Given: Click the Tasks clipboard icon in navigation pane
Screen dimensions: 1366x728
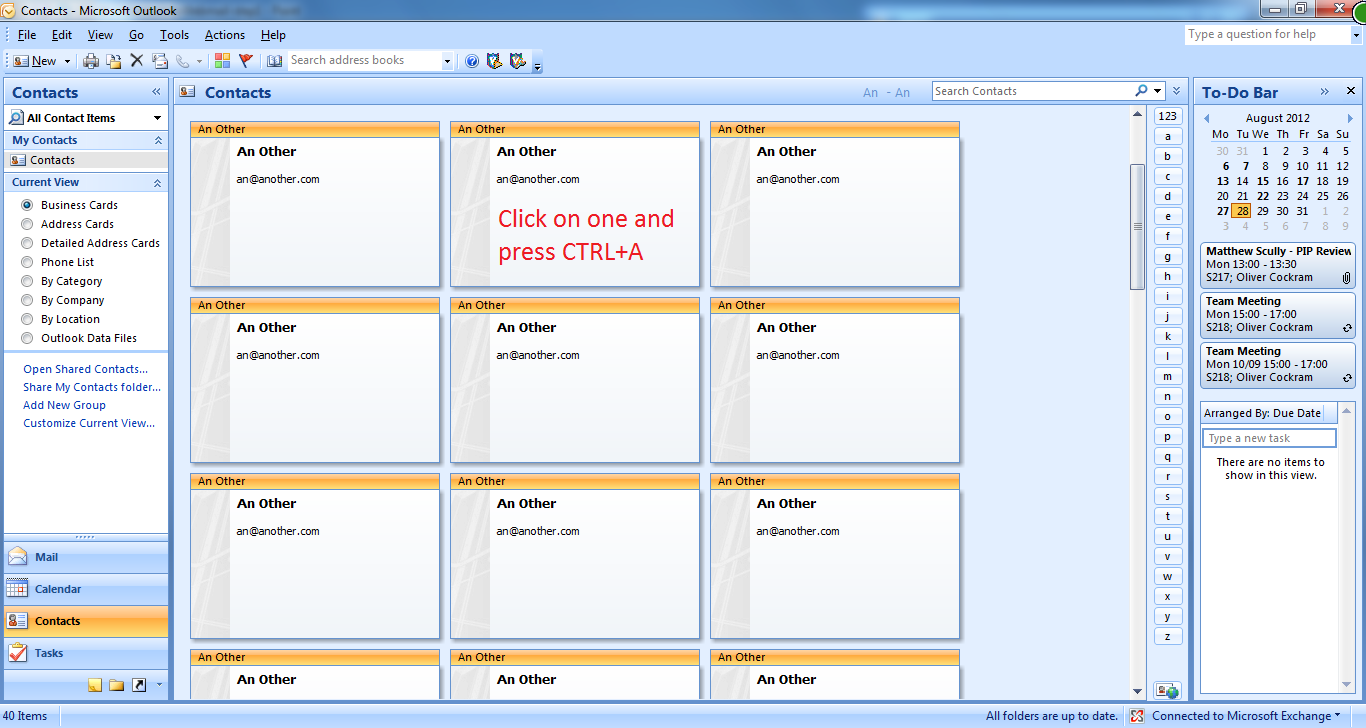Looking at the screenshot, I should point(18,653).
